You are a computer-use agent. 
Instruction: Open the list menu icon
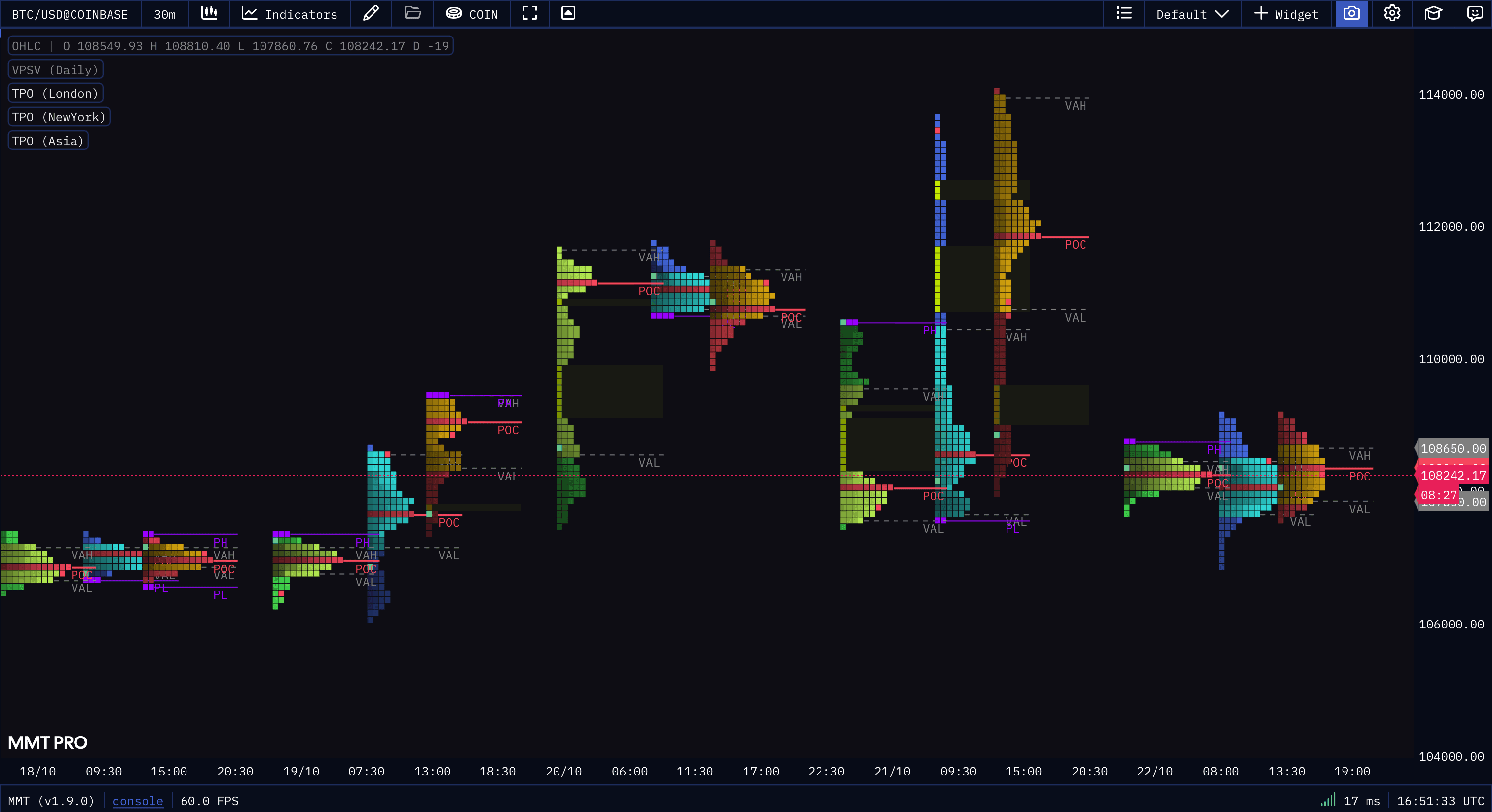(x=1123, y=13)
